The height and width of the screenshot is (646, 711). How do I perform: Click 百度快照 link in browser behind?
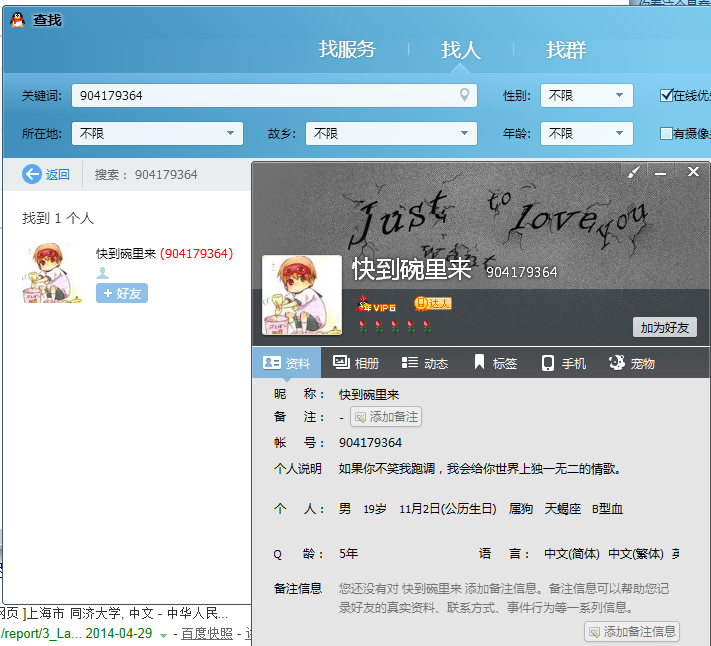tap(207, 634)
